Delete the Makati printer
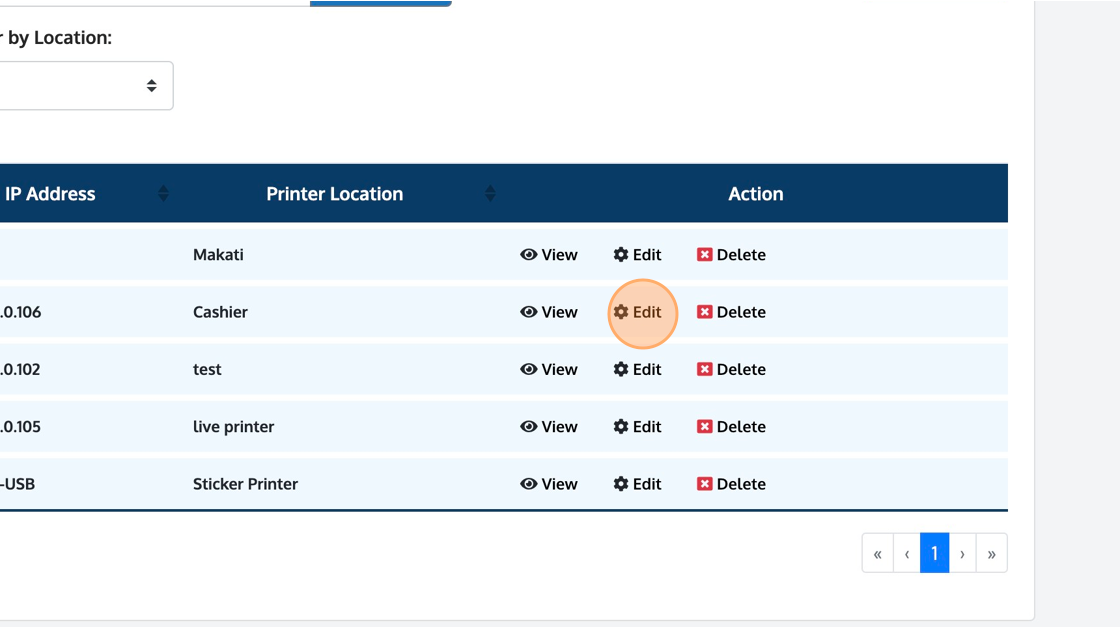Image resolution: width=1120 pixels, height=628 pixels. tap(731, 255)
